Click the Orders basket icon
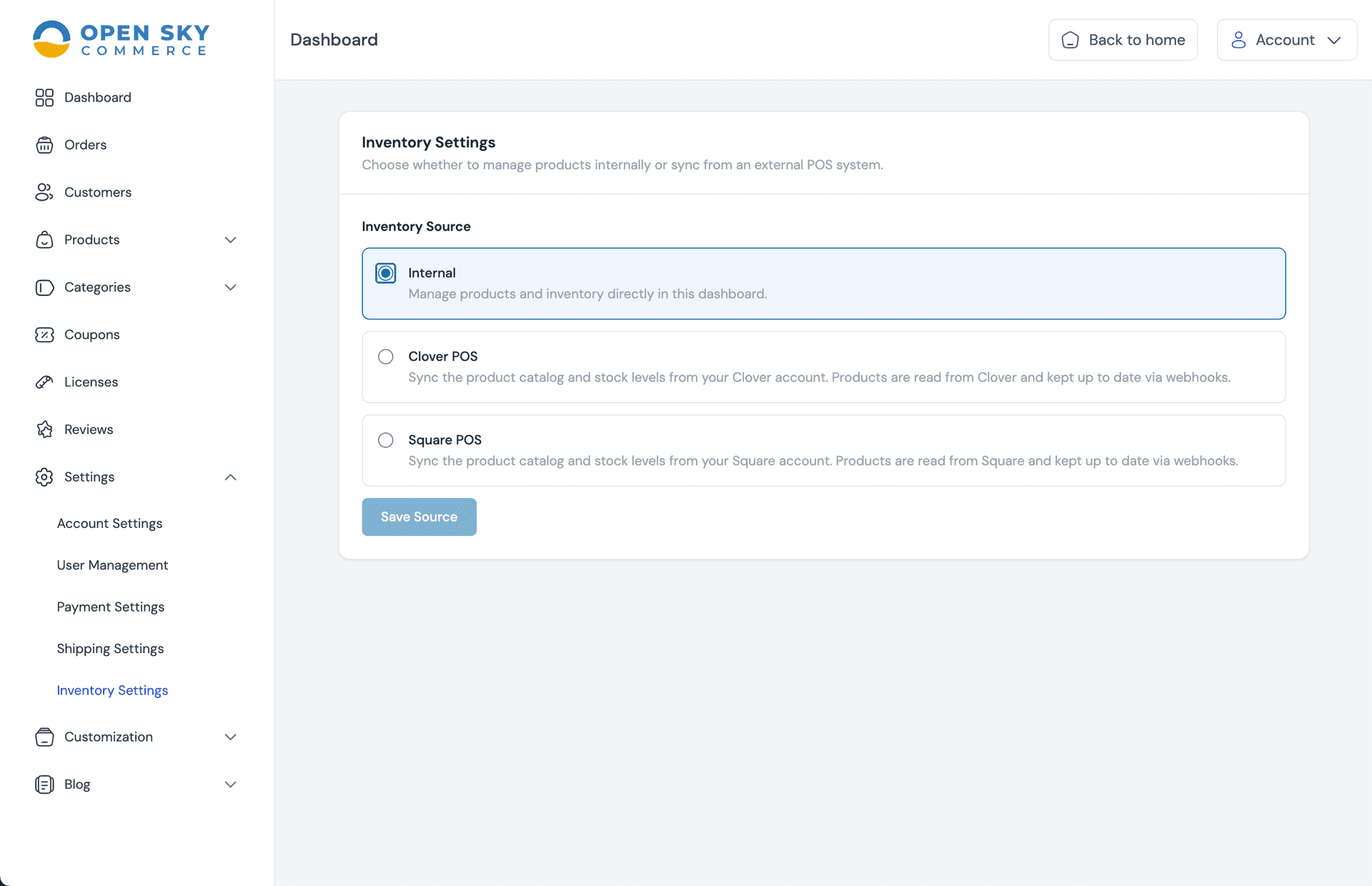This screenshot has height=886, width=1372. pos(44,145)
